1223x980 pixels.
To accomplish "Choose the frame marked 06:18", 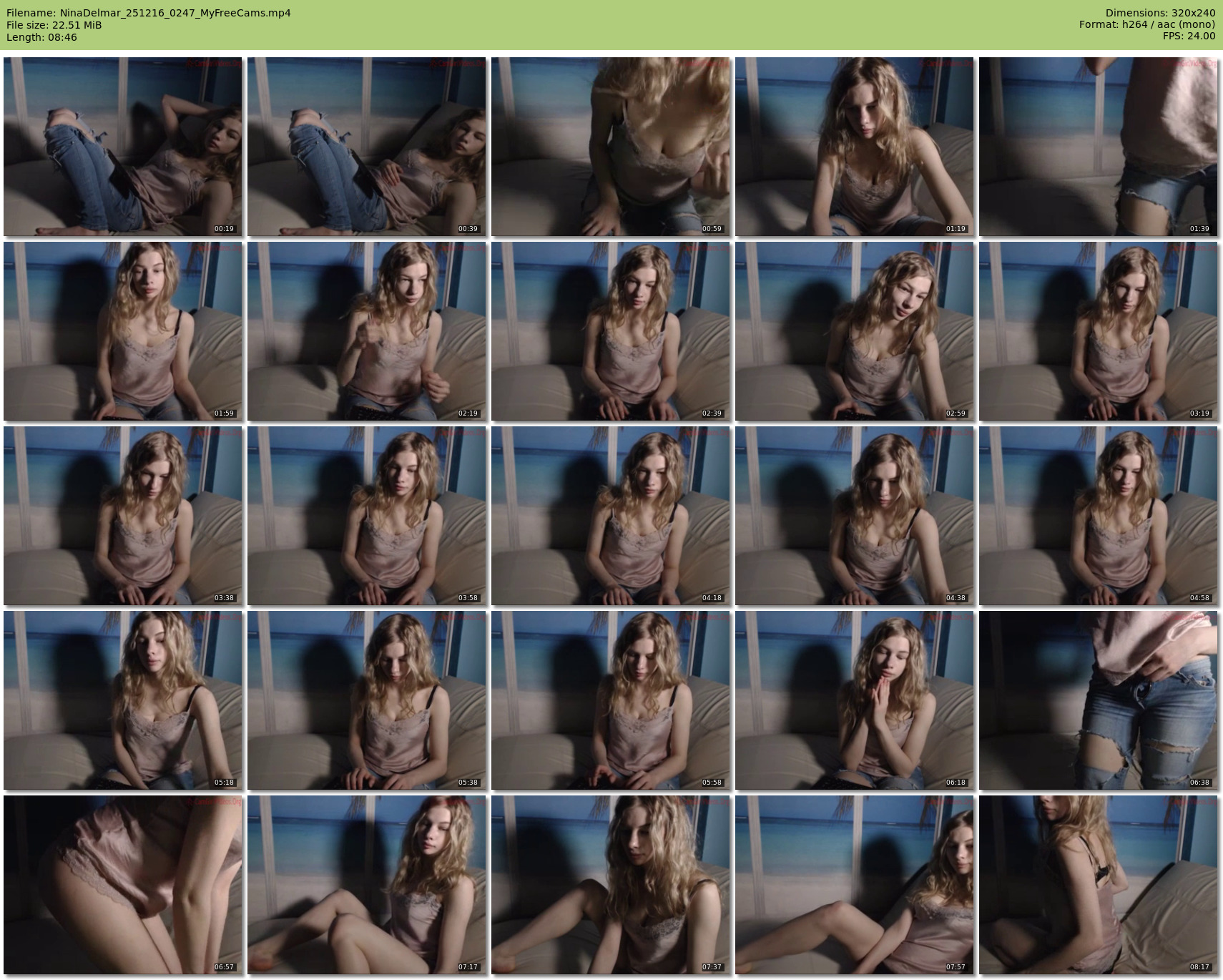I will 855,700.
